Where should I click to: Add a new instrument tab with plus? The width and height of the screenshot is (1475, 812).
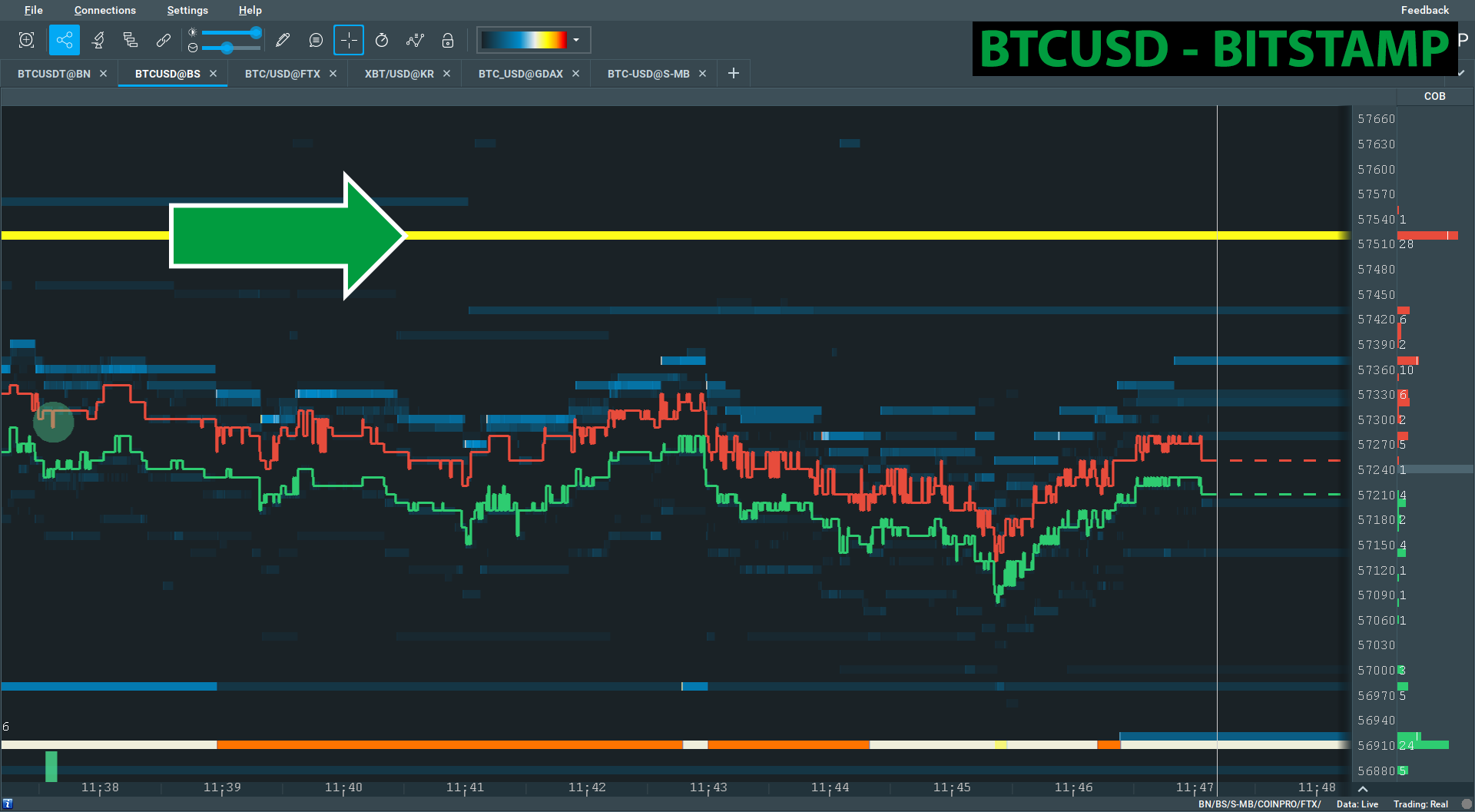[734, 73]
